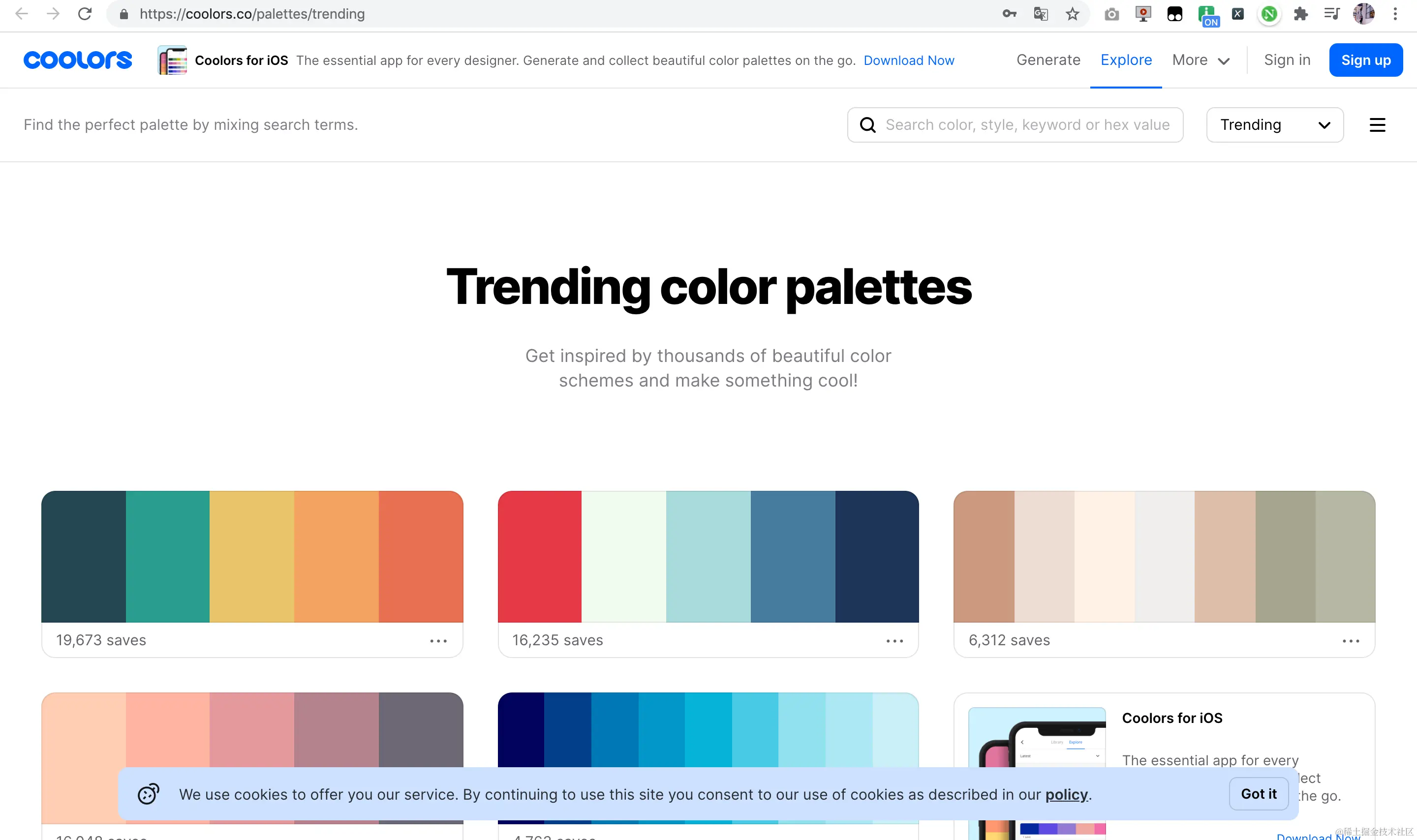Image resolution: width=1417 pixels, height=840 pixels.
Task: Open options dots for 16,235 saves palette
Action: coord(894,641)
